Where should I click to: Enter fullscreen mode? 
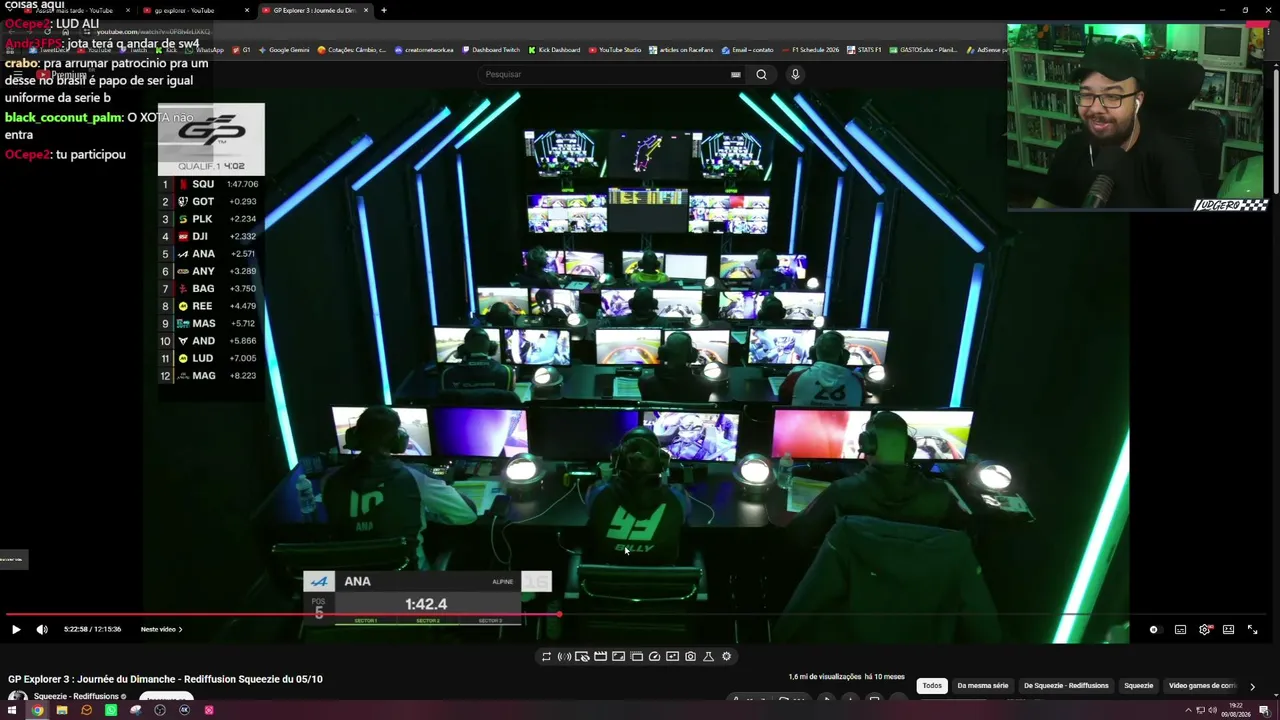click(1252, 629)
